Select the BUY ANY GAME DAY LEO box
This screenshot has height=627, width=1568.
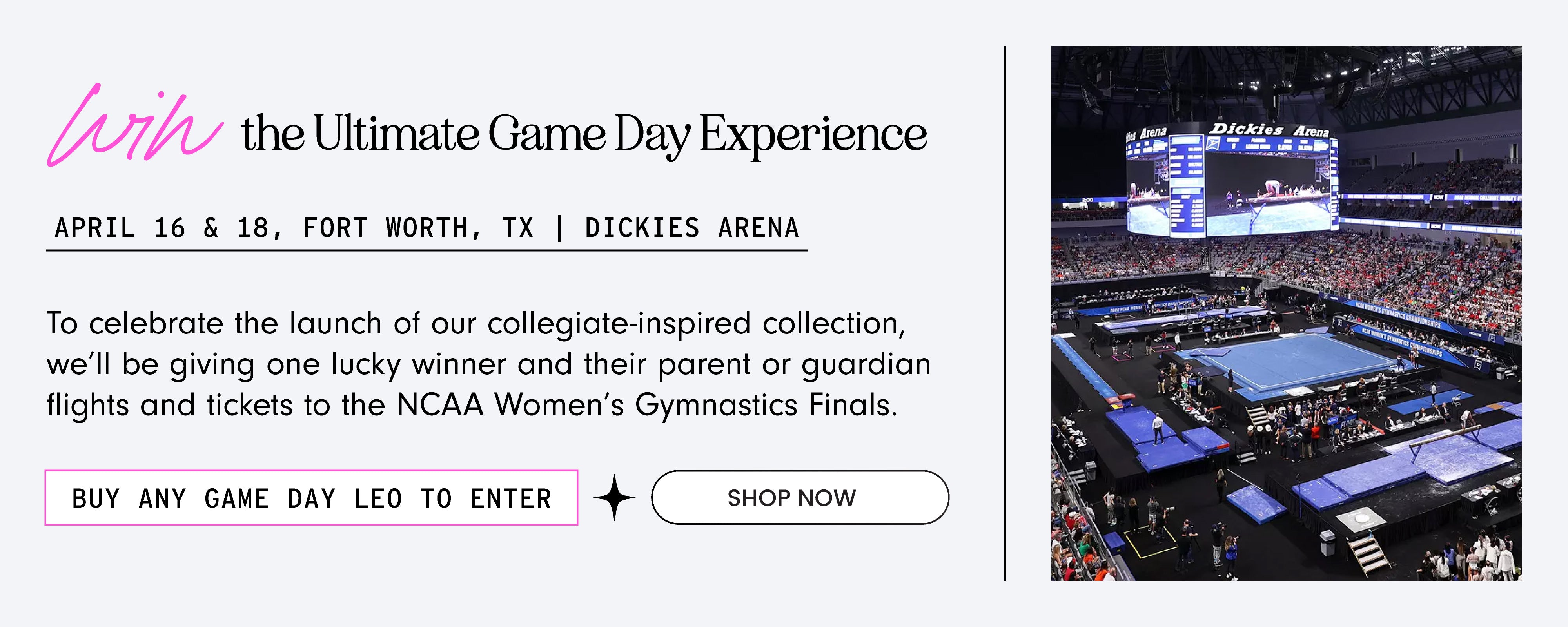click(x=311, y=498)
